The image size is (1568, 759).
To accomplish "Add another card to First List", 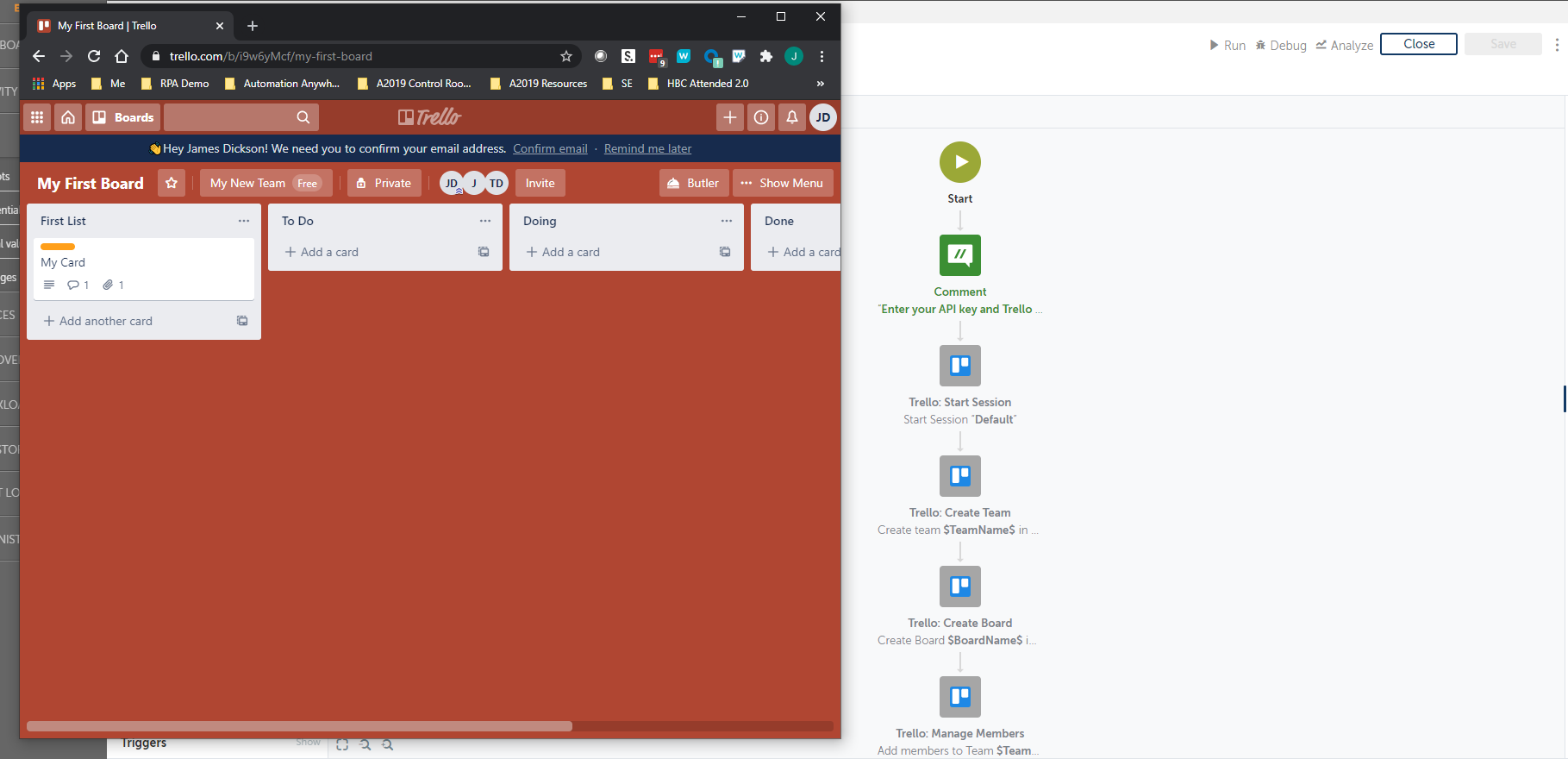I will tap(98, 321).
